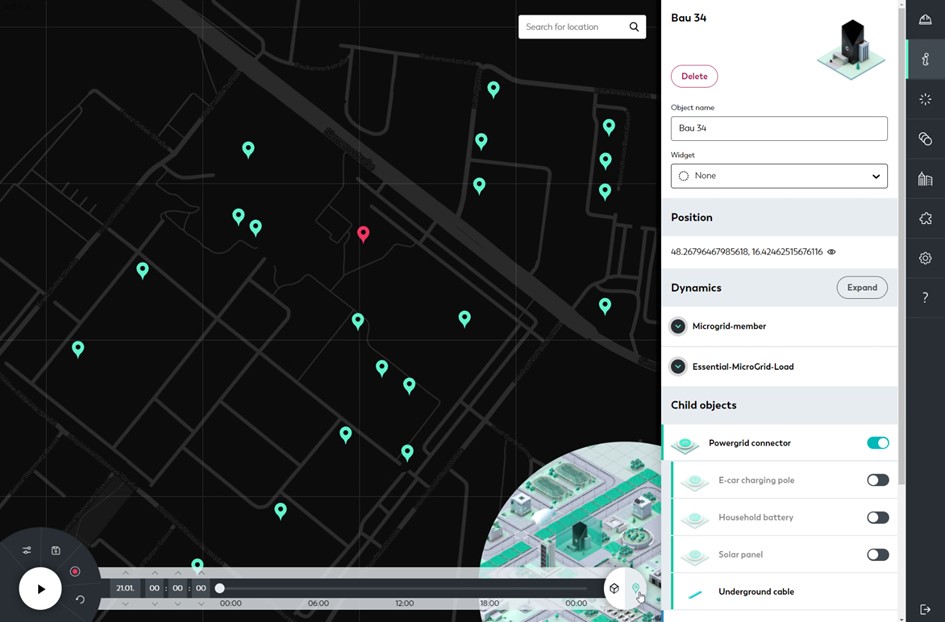The width and height of the screenshot is (945, 622).
Task: Click the E-car charging pole icon
Action: [x=694, y=482]
